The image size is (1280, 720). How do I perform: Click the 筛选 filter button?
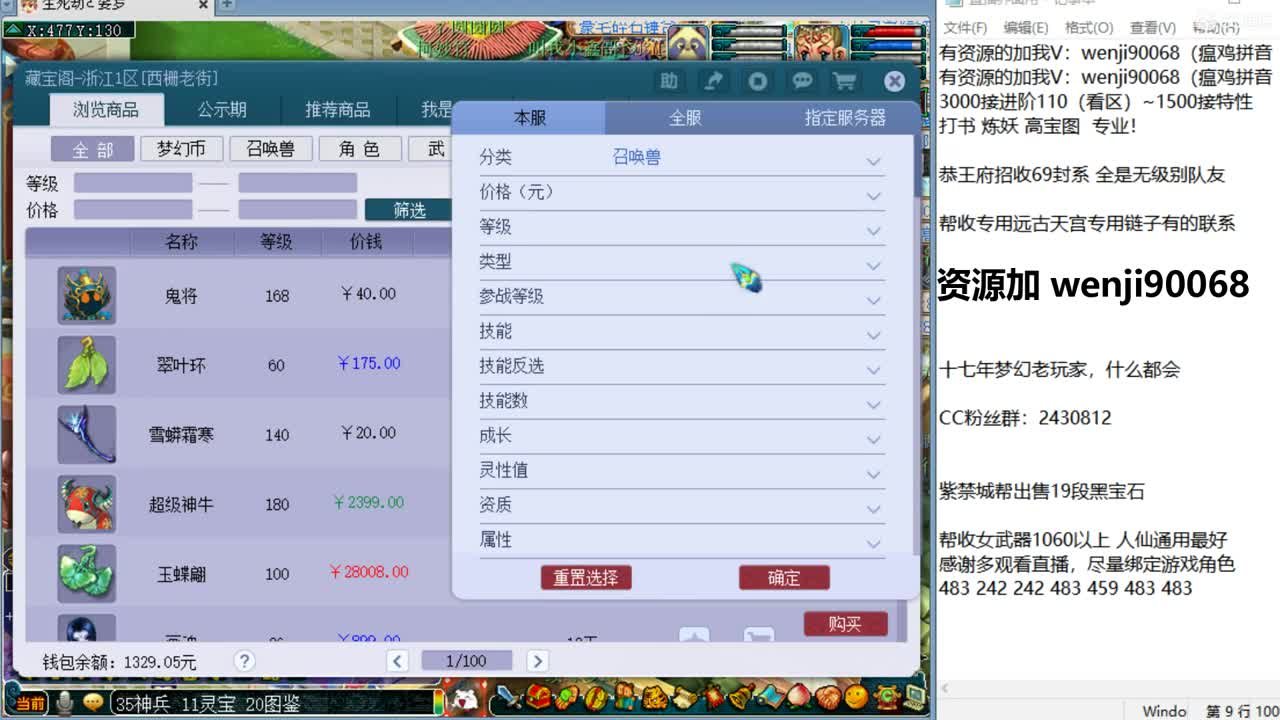point(409,210)
